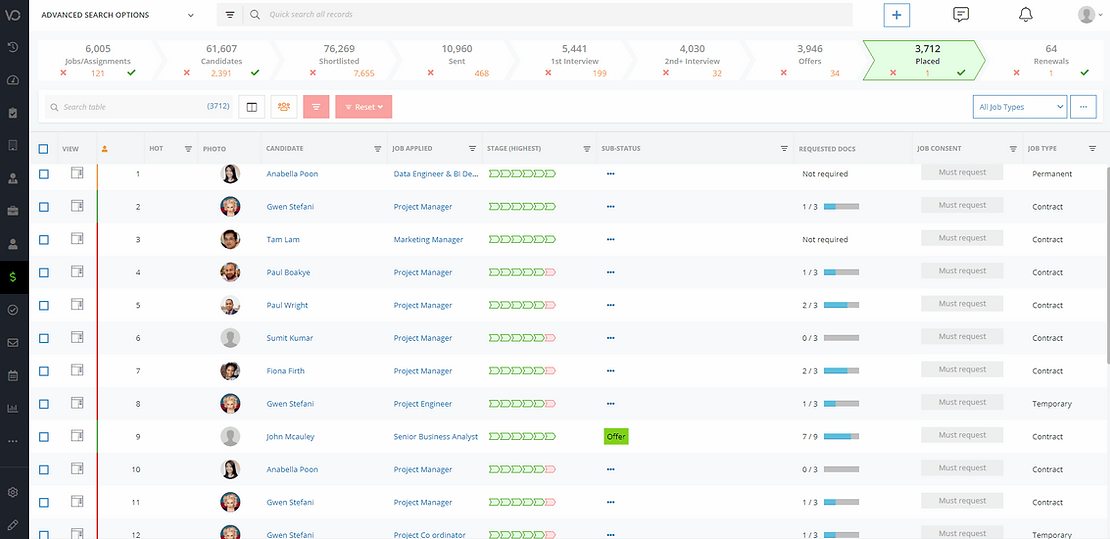The height and width of the screenshot is (539, 1110).
Task: Click the blue plus add button
Action: (897, 15)
